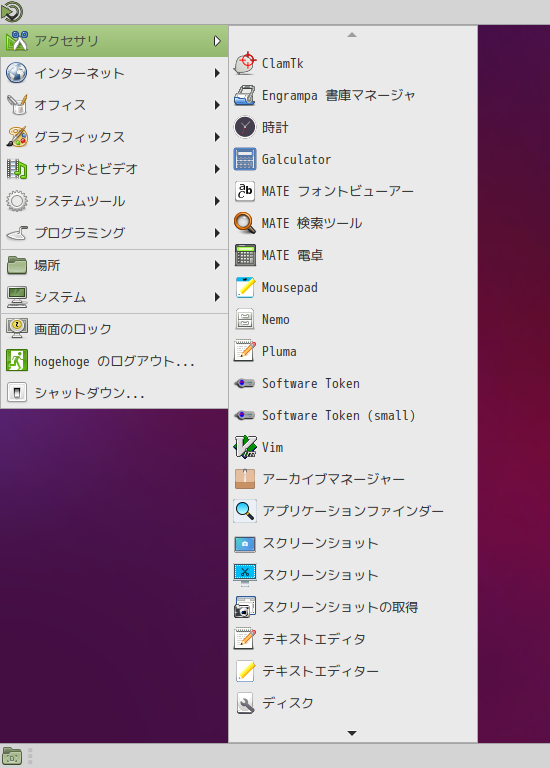Launch the ディスク wrench icon

click(245, 703)
